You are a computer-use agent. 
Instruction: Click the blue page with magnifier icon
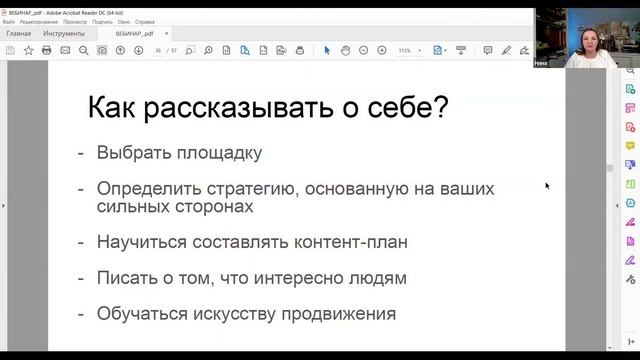coord(245,50)
